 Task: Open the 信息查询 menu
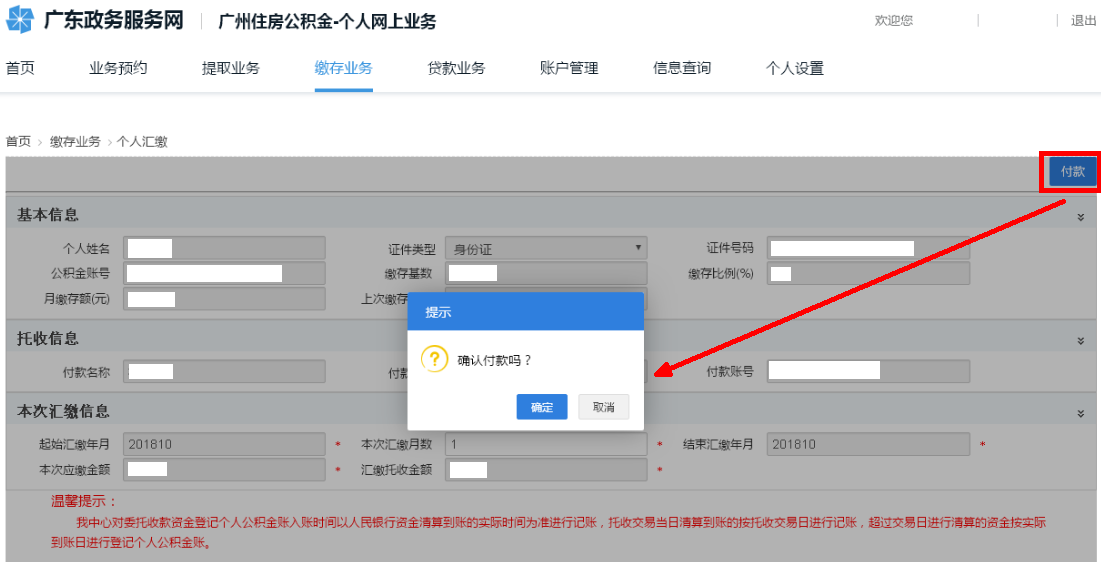click(682, 68)
